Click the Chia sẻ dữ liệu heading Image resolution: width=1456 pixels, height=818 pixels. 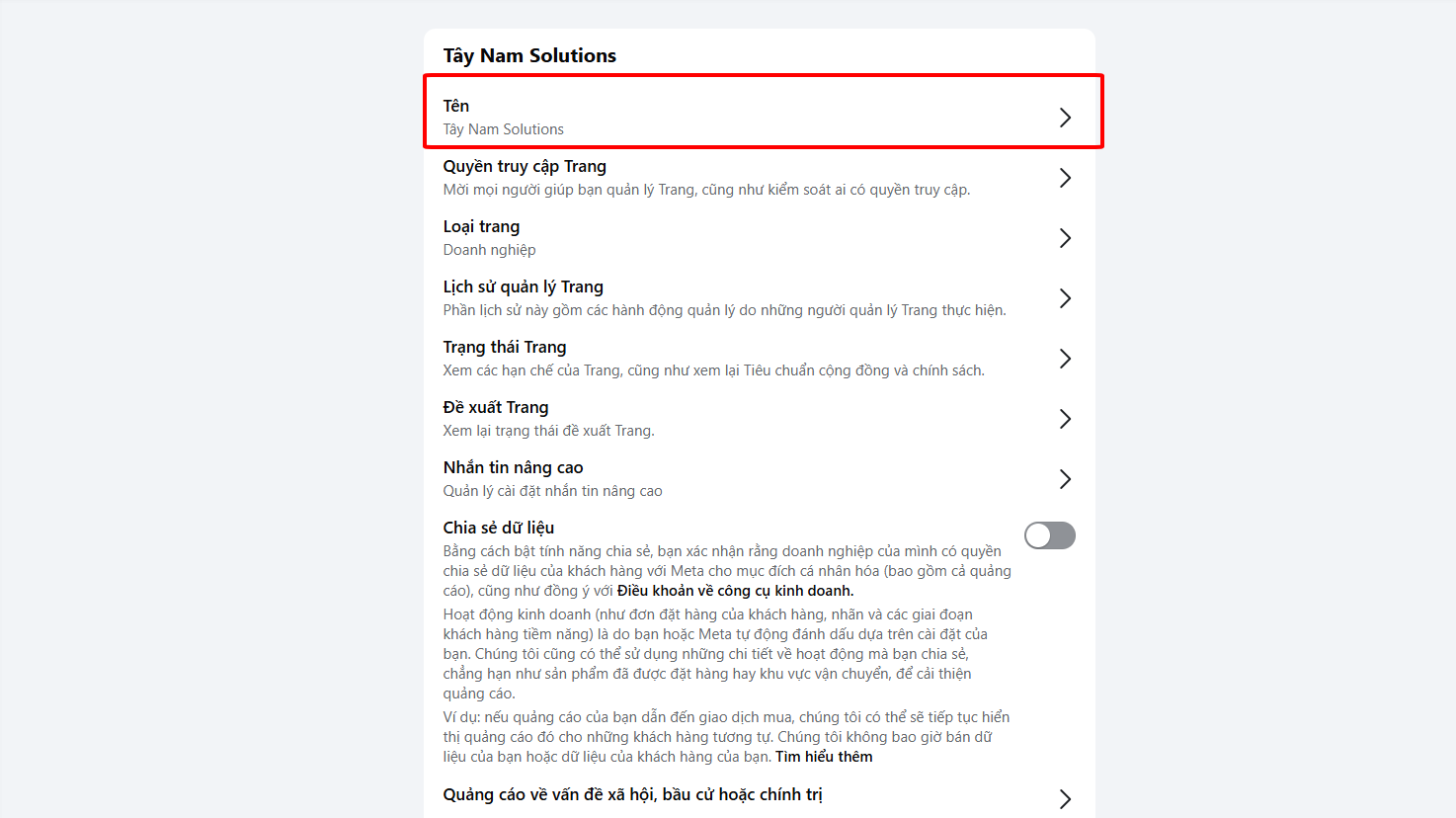[x=499, y=528]
